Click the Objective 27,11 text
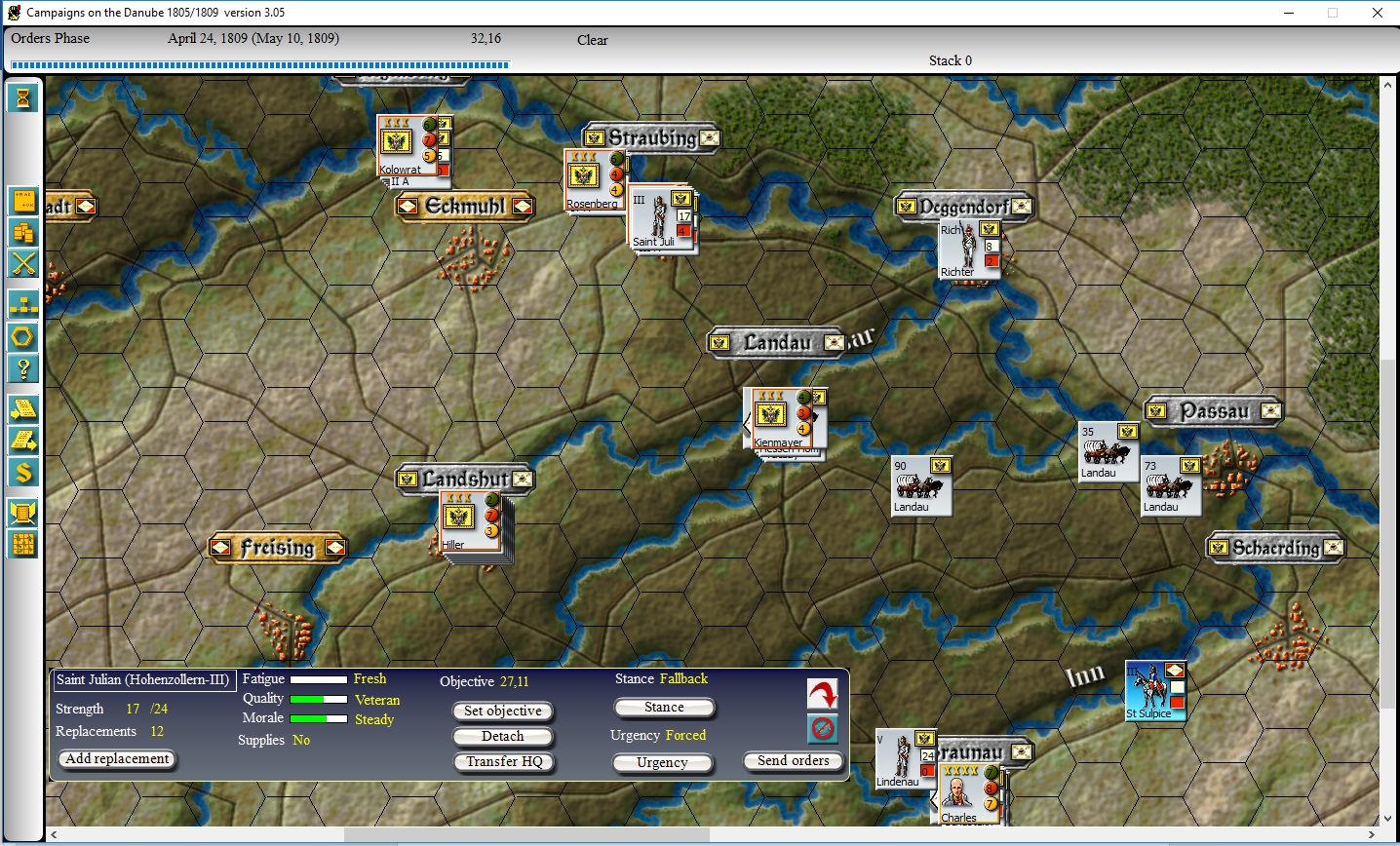Screen dimensions: 1400x846 click(x=485, y=681)
